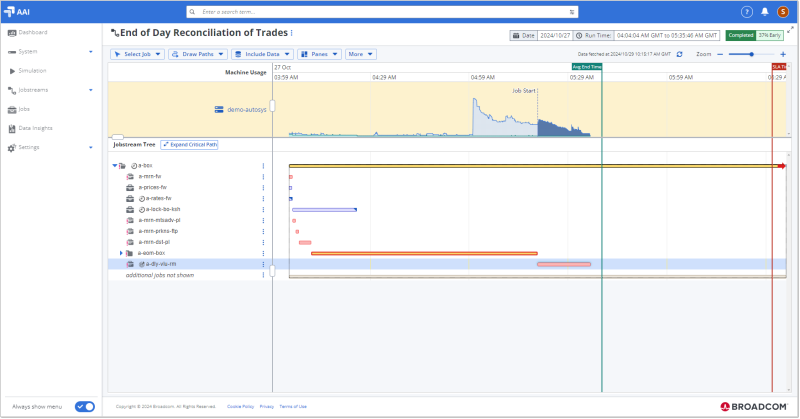Image resolution: width=800 pixels, height=419 pixels.
Task: Open the three-dot menu for a-lock-bo-ksh
Action: point(263,209)
